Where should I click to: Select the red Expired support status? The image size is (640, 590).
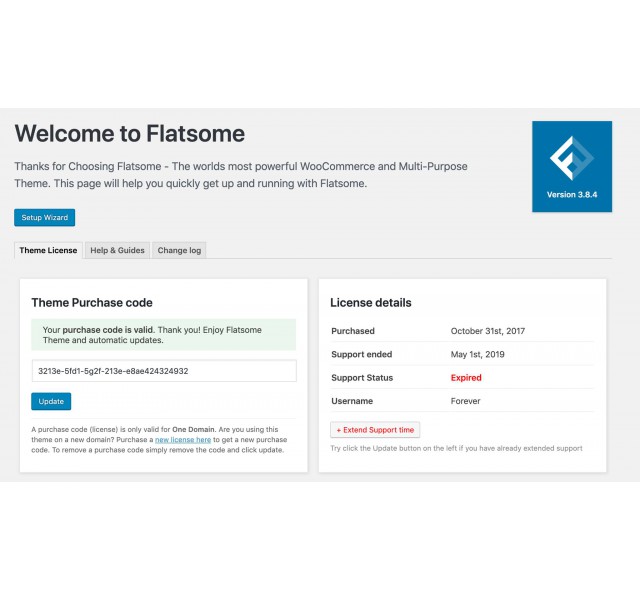coord(466,377)
